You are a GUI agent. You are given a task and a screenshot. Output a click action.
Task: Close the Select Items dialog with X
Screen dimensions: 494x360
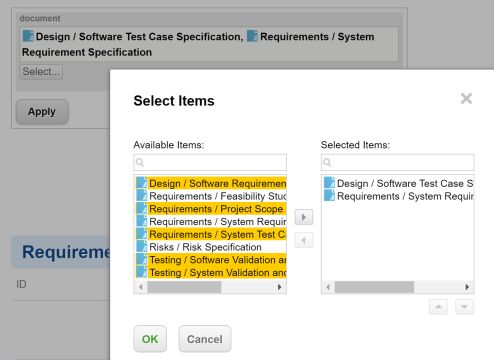466,99
